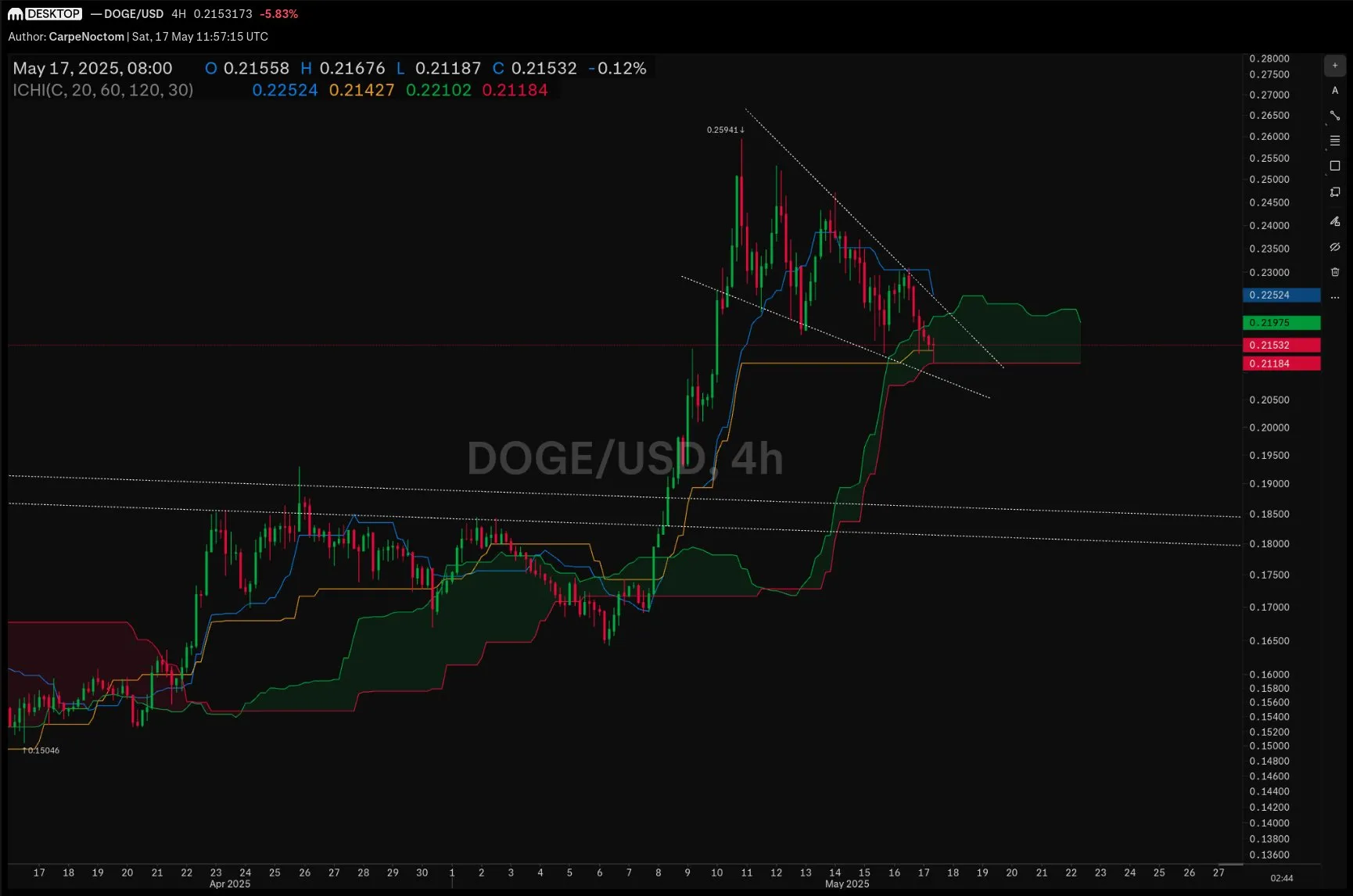Viewport: 1353px width, 896px height.
Task: Click the 02:44 bar countdown timer
Action: point(1283,877)
